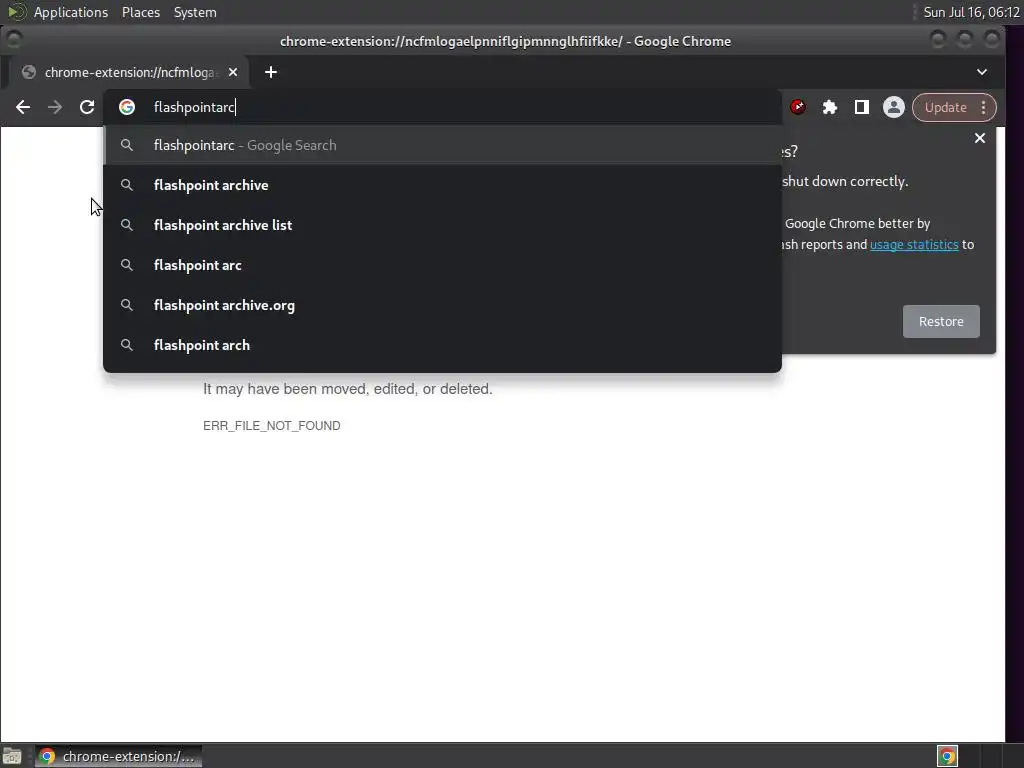
Task: Click the clock showing Sun Jul 16
Action: coord(971,12)
